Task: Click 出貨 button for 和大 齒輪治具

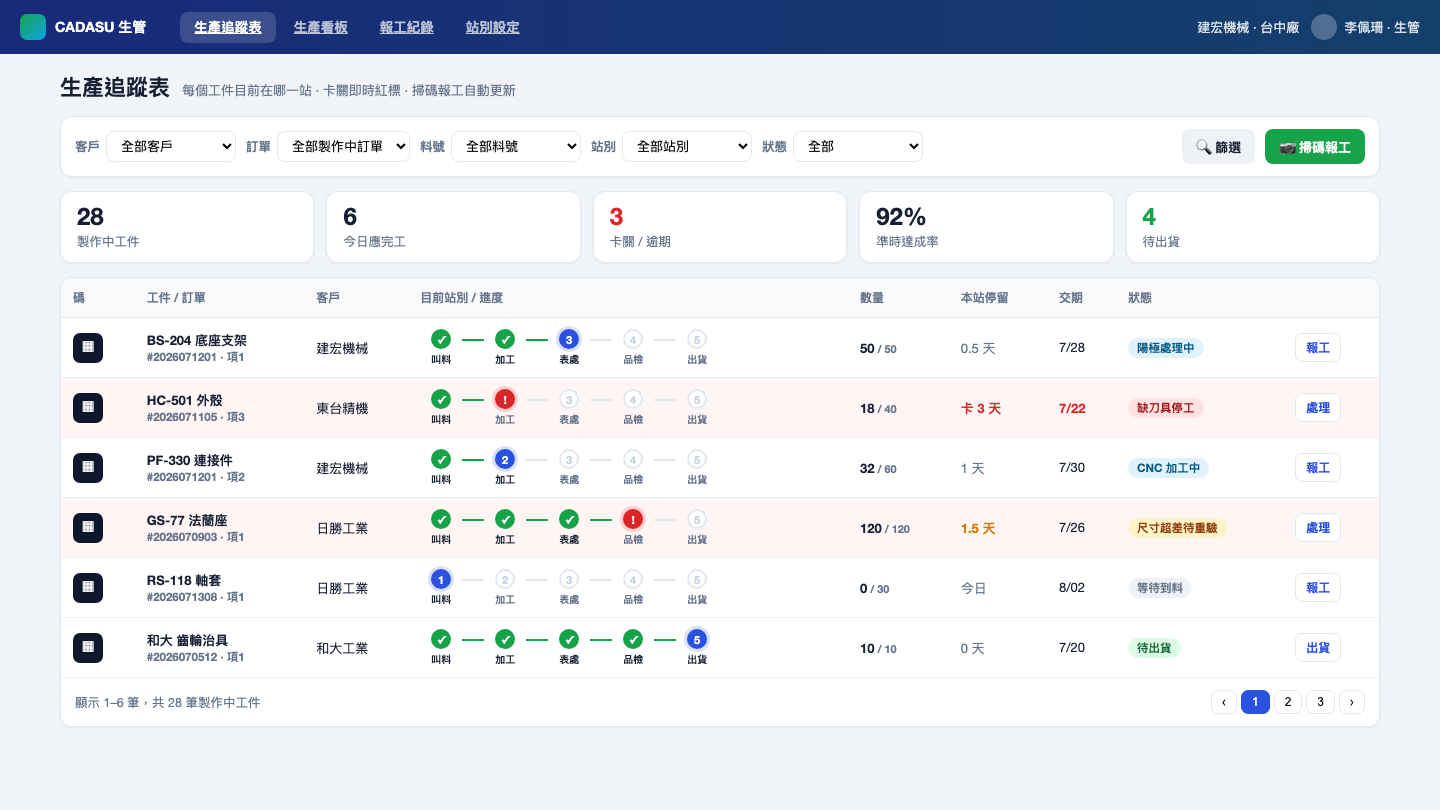Action: (x=1318, y=647)
